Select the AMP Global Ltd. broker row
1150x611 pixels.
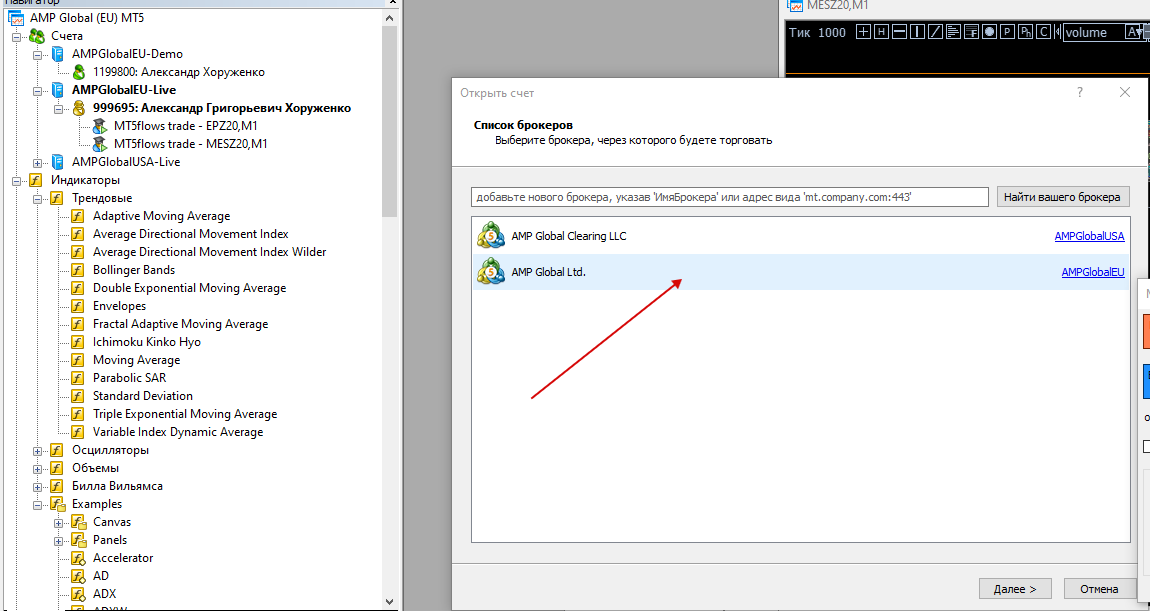point(800,272)
